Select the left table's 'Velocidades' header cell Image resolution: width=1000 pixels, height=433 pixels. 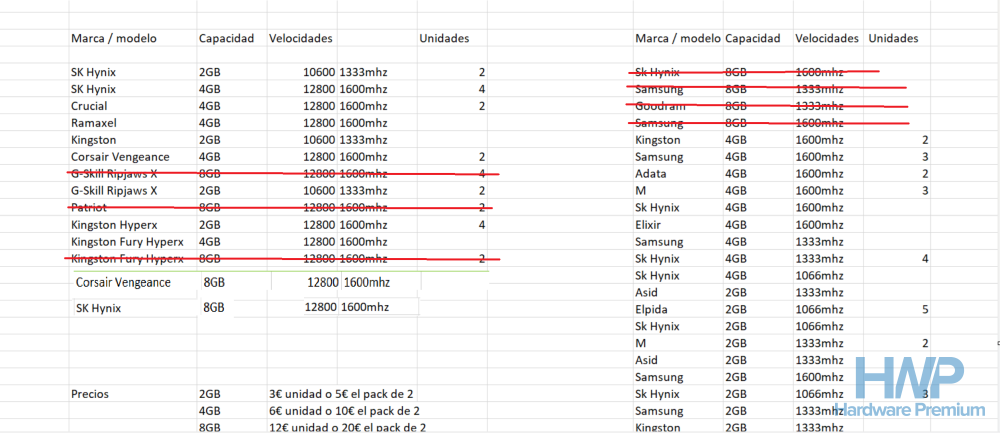click(x=301, y=38)
